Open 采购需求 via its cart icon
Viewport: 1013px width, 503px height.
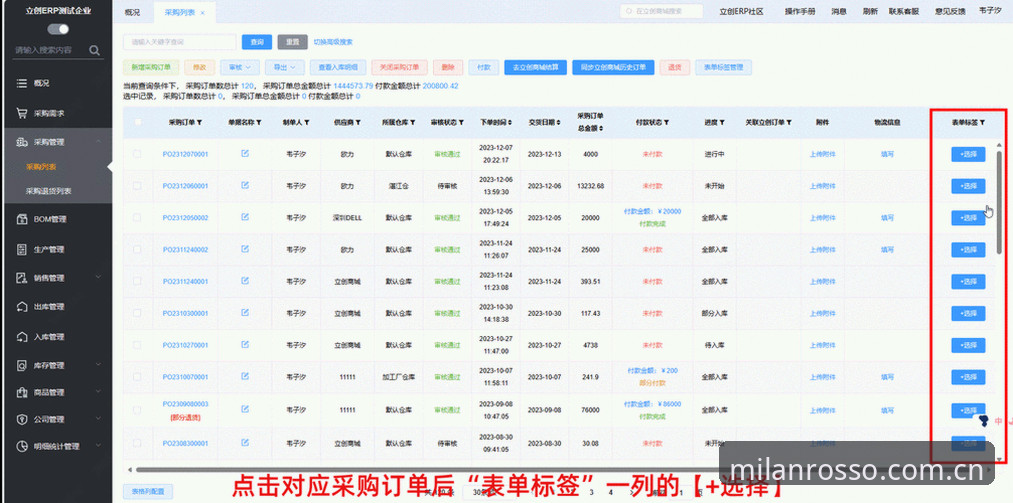pyautogui.click(x=21, y=113)
